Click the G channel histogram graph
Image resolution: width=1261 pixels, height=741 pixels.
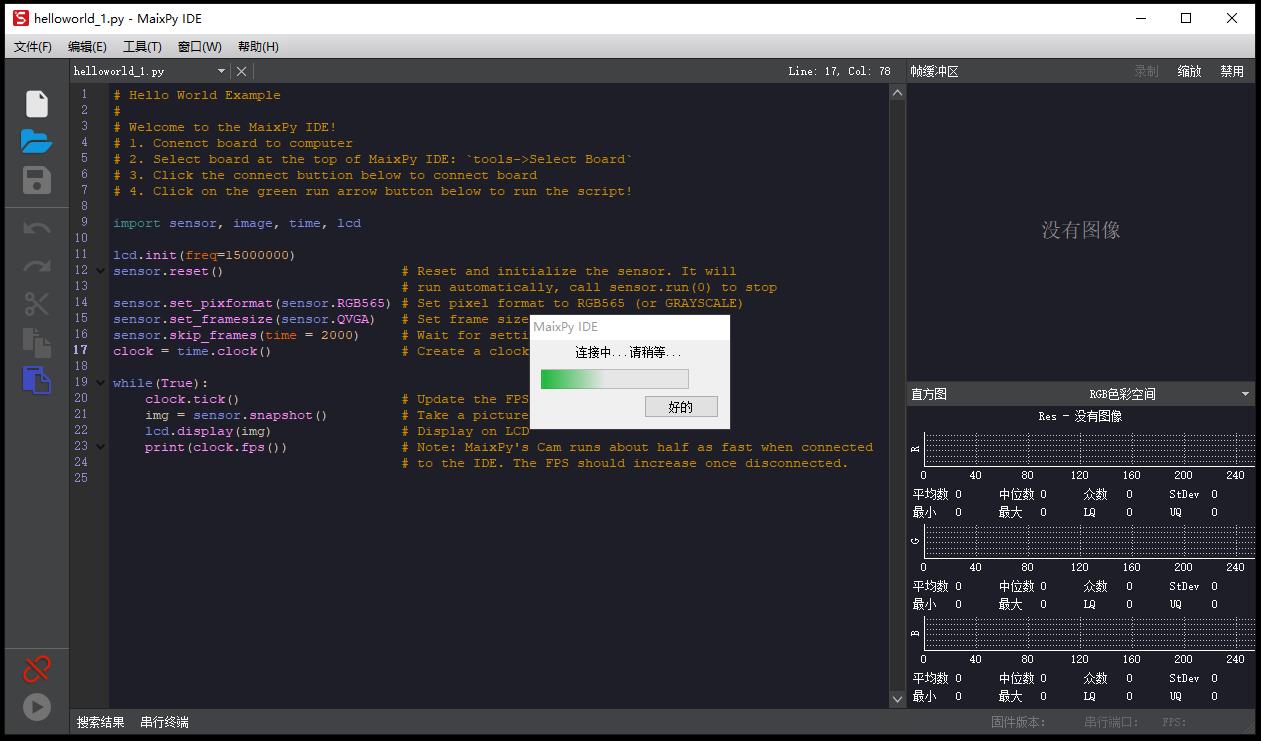(x=1089, y=541)
